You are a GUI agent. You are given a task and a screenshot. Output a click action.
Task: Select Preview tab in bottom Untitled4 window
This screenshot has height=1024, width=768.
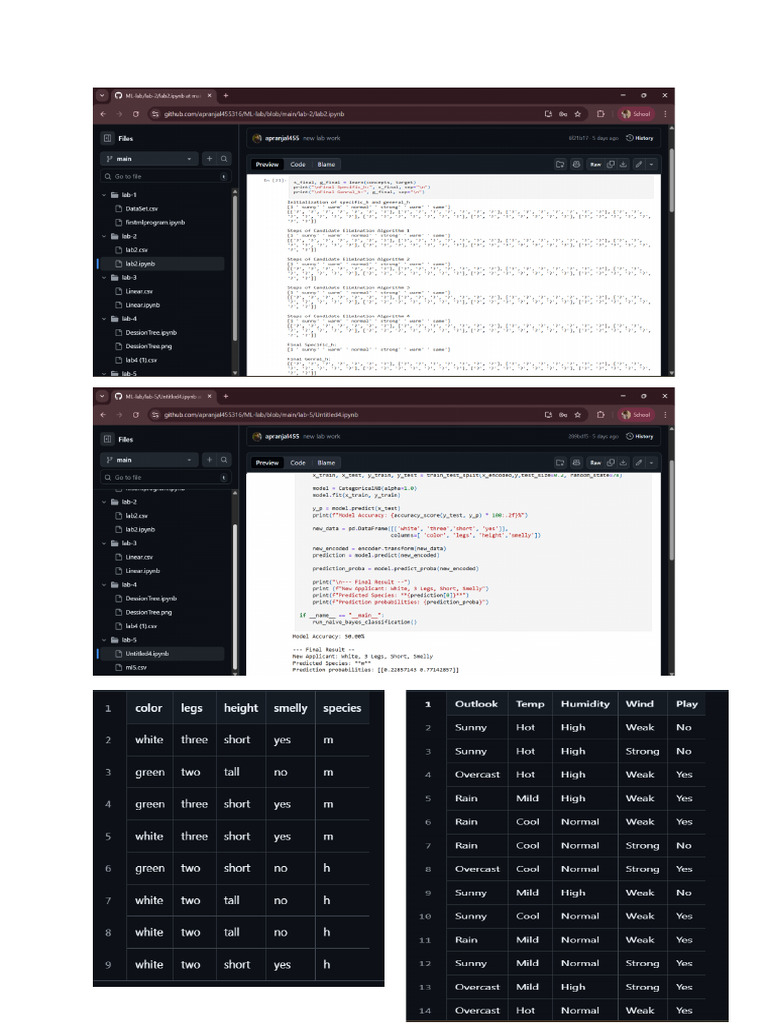tap(267, 462)
